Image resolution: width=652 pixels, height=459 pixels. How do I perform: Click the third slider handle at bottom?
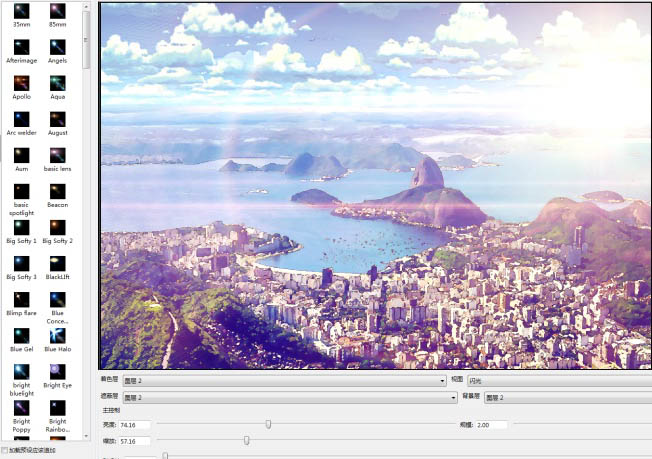point(165,456)
